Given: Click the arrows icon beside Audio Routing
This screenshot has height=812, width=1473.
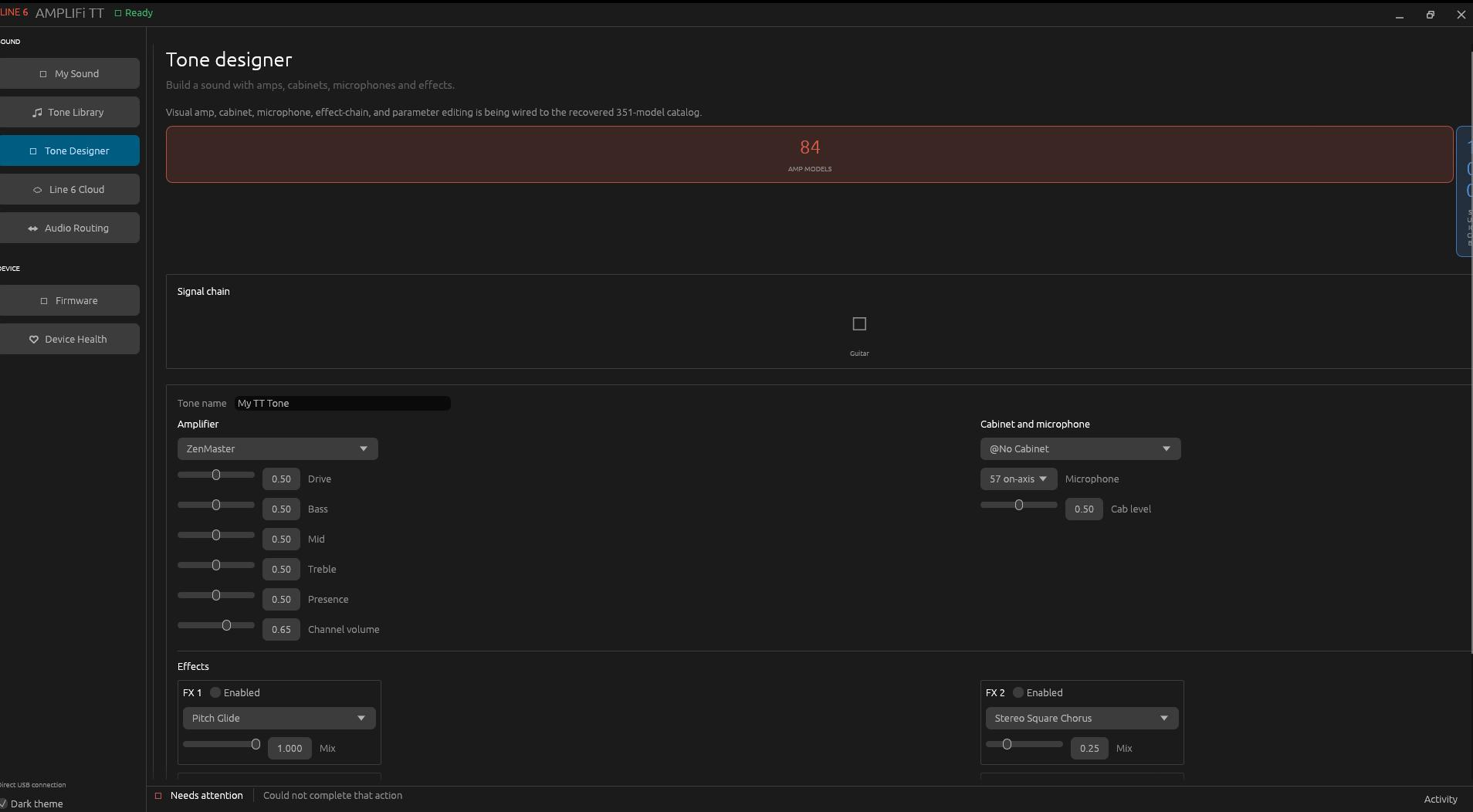Looking at the screenshot, I should pos(32,228).
